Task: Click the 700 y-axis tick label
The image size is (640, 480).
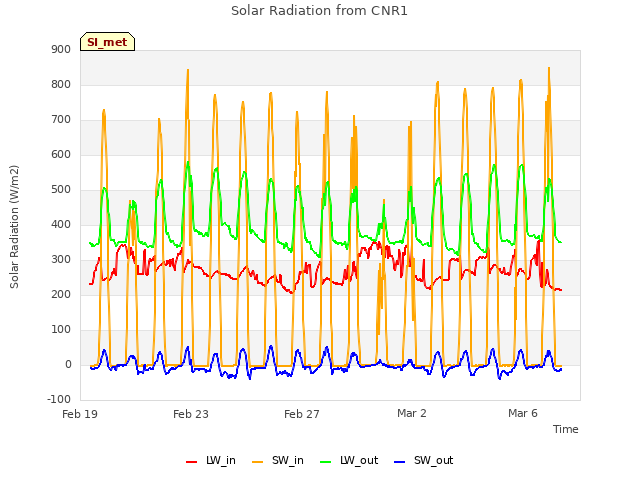Action: pos(61,120)
